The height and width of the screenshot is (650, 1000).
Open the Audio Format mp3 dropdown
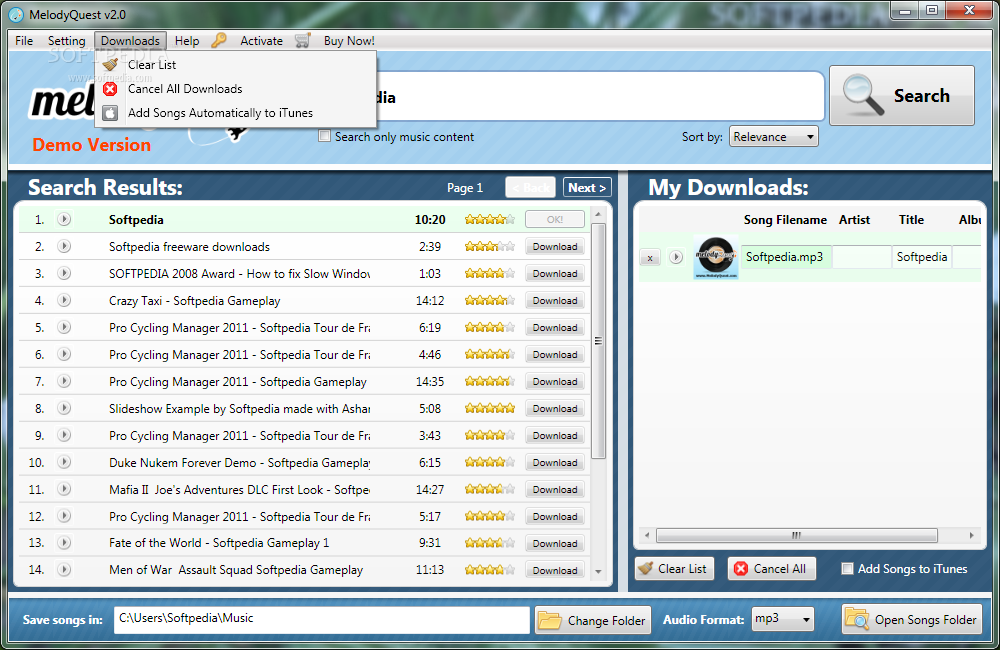click(783, 619)
